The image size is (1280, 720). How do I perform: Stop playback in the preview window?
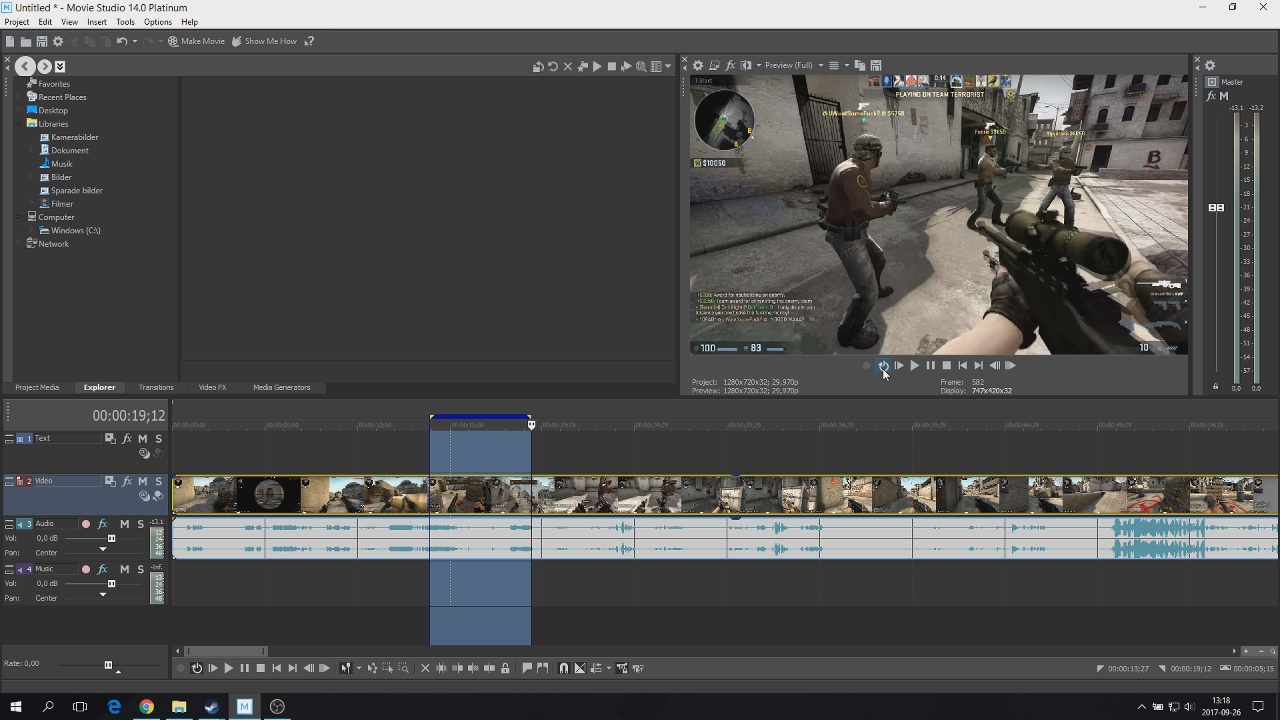[x=946, y=365]
